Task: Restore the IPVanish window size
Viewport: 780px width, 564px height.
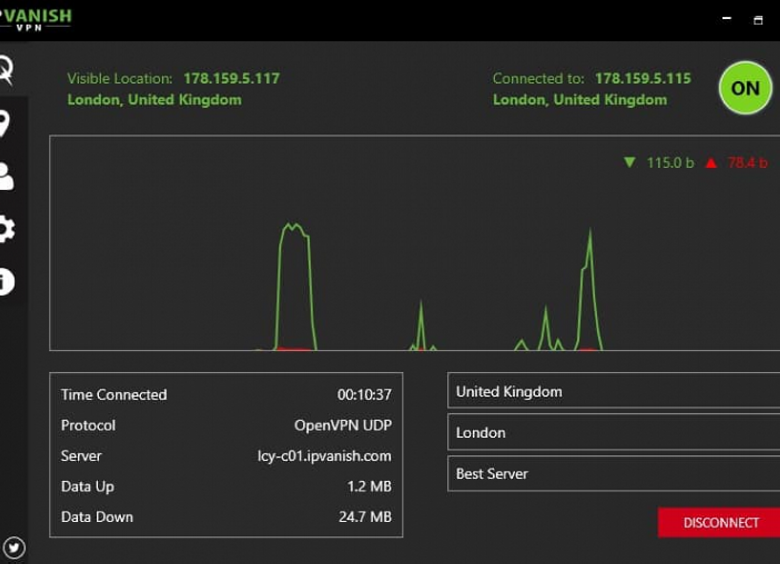Action: point(758,20)
